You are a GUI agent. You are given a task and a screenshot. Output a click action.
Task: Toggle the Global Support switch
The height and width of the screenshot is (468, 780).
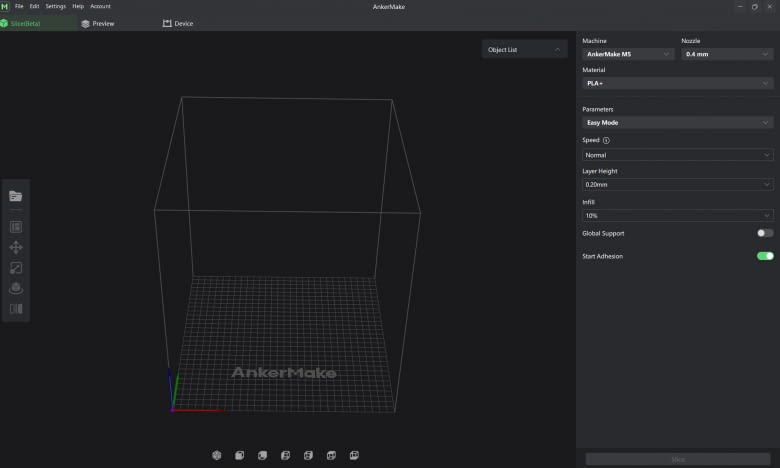pyautogui.click(x=765, y=233)
